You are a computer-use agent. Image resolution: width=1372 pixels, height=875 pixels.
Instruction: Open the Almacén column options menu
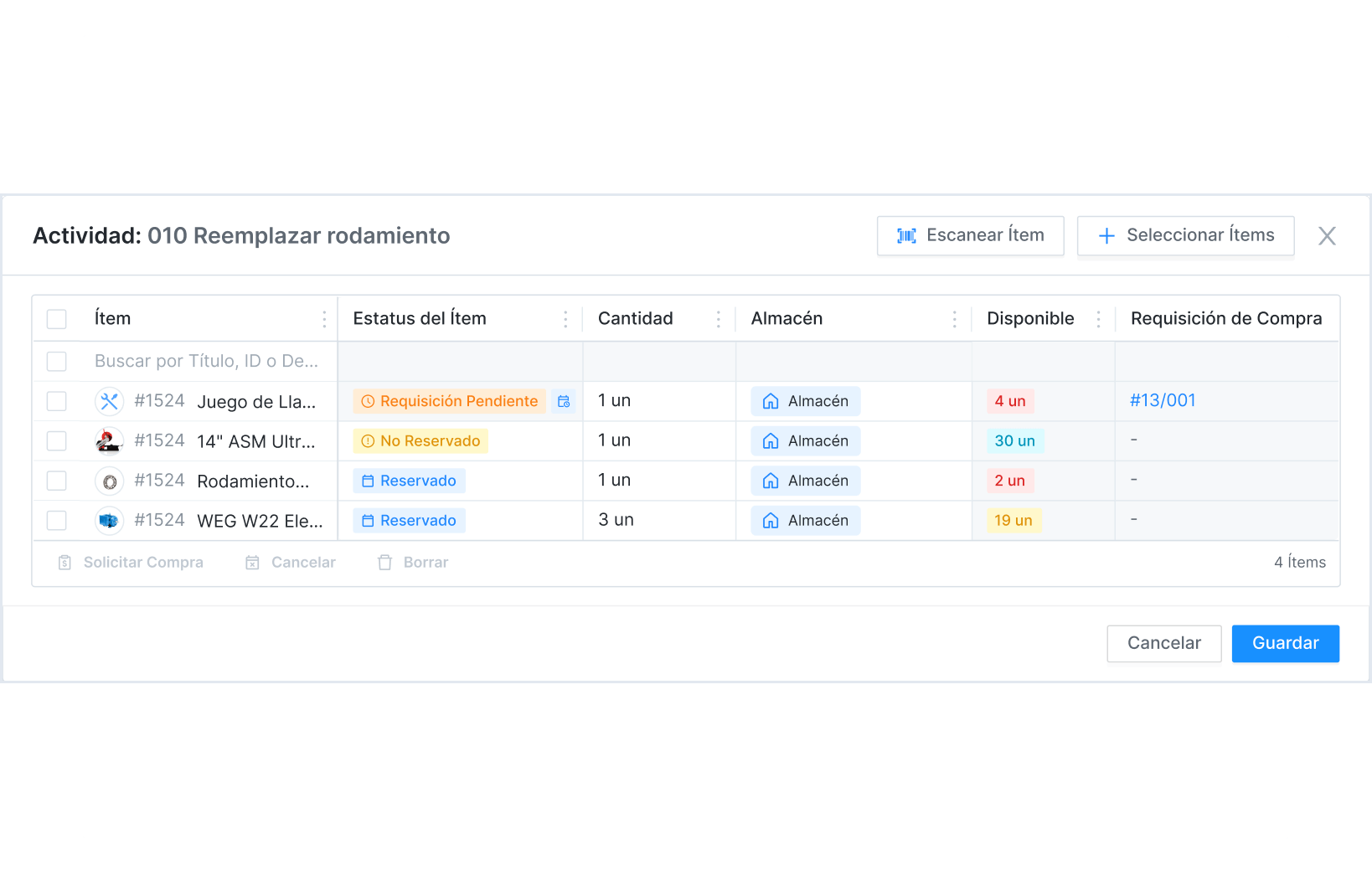(954, 319)
